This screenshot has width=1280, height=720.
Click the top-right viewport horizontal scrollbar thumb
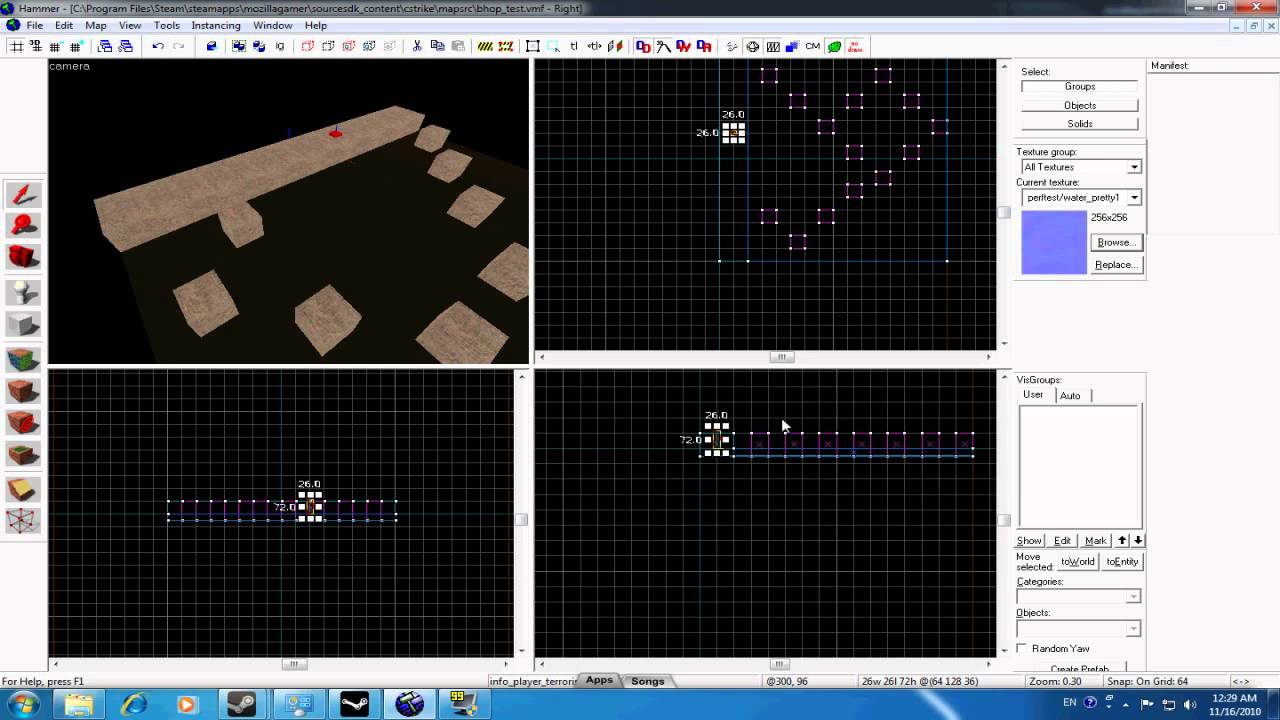[782, 357]
